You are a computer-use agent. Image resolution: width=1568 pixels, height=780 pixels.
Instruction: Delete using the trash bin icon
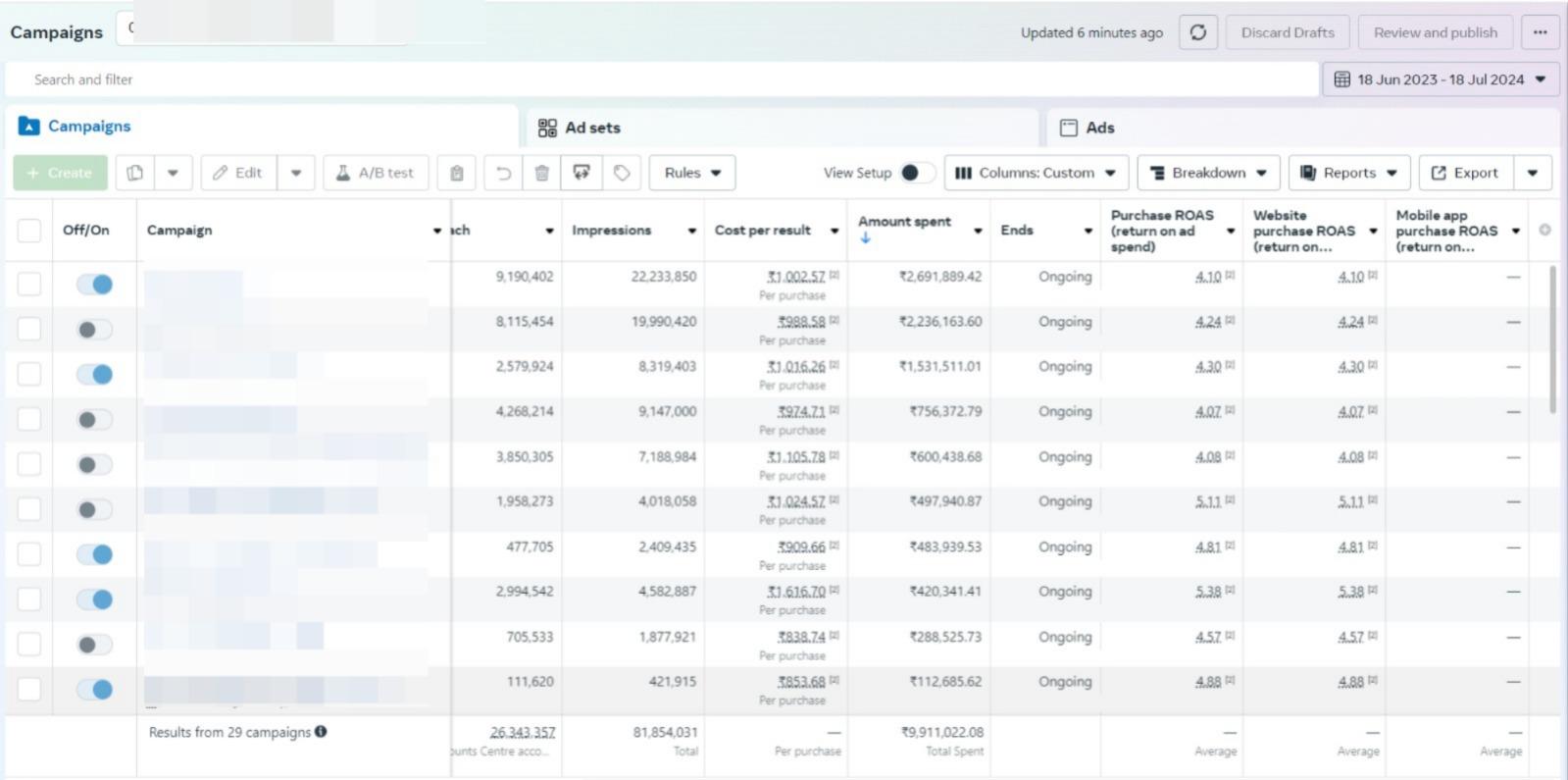tap(541, 173)
